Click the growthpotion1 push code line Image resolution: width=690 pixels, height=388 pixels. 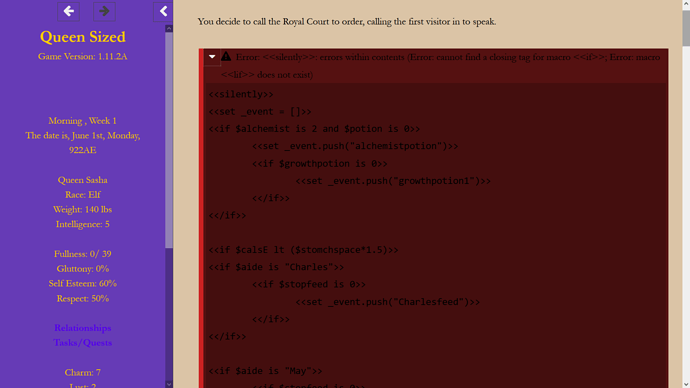point(393,181)
